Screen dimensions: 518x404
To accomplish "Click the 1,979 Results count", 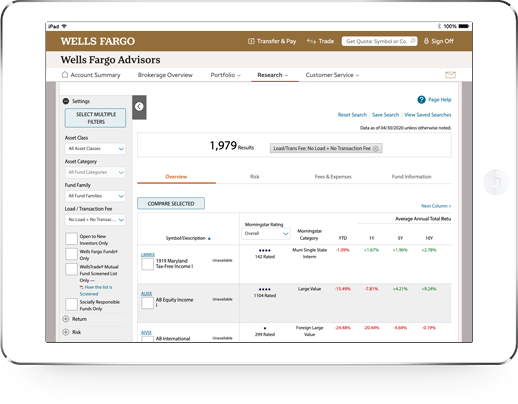I will [232, 146].
